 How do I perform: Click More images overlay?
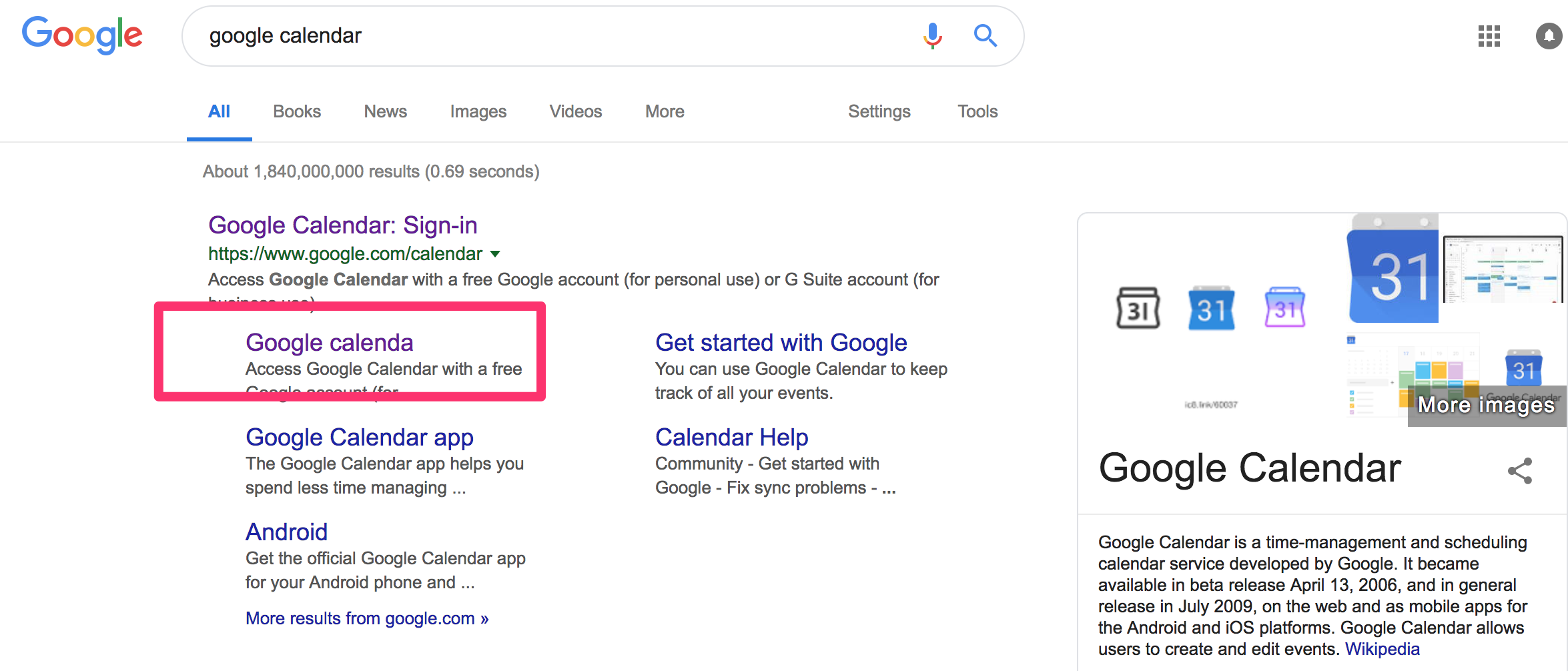[1486, 405]
